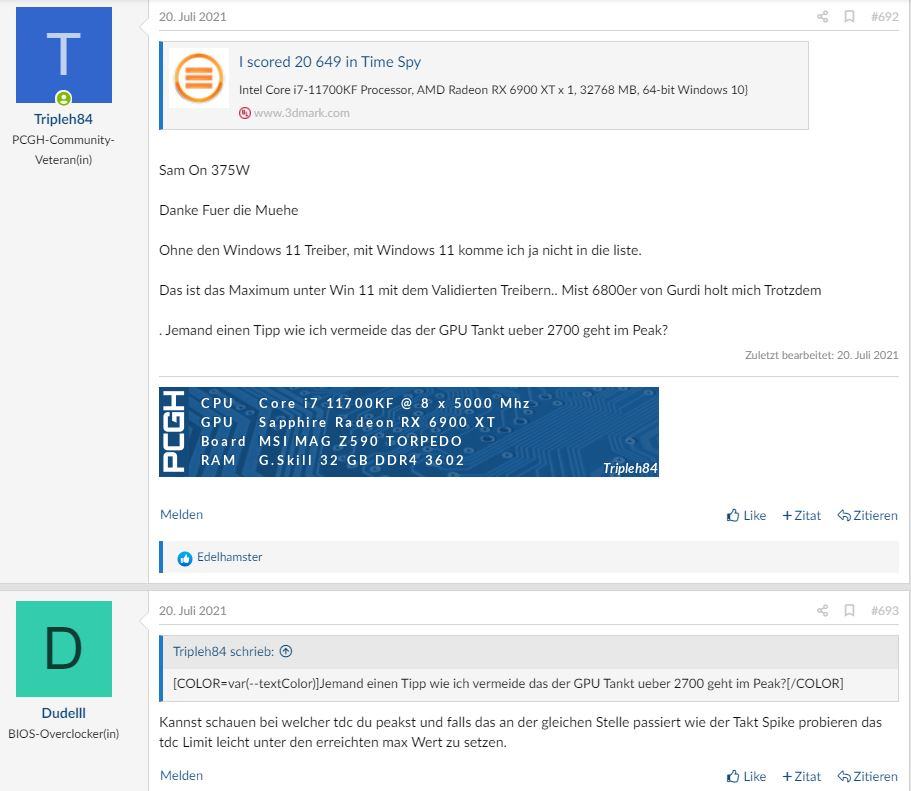Click the PCGH signature banner of Tripleh84
Image resolution: width=911 pixels, height=791 pixels.
[x=408, y=432]
